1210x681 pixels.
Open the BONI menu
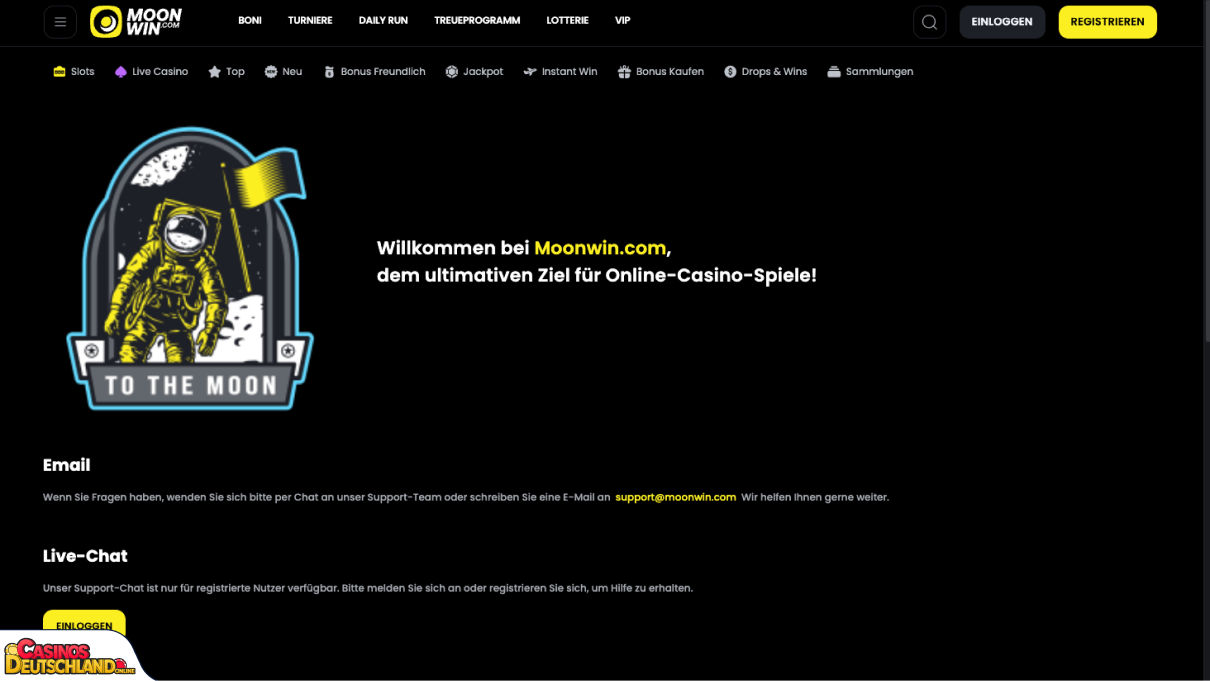point(250,21)
